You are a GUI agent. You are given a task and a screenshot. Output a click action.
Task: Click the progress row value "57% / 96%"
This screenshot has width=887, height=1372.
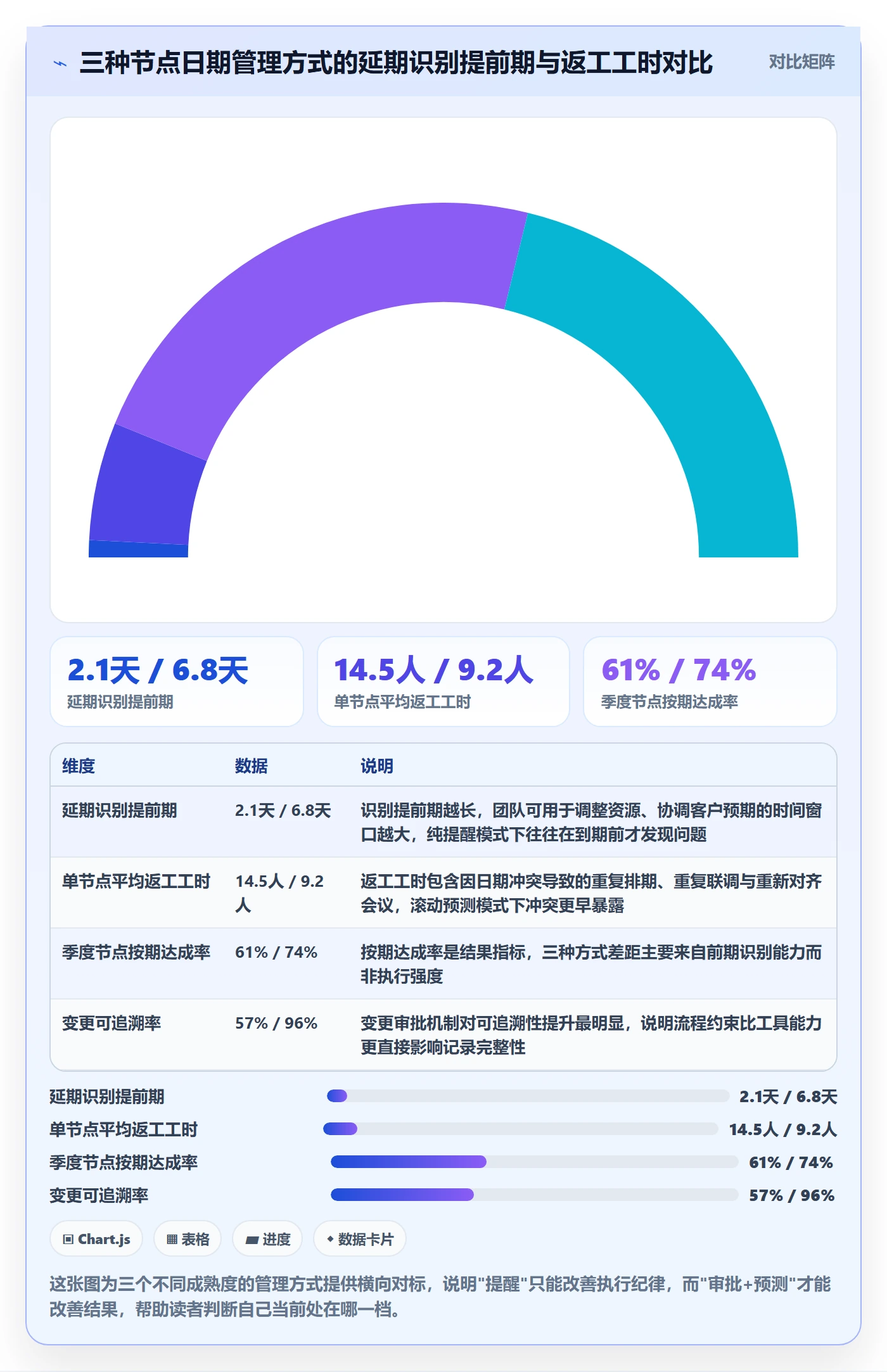(792, 1195)
